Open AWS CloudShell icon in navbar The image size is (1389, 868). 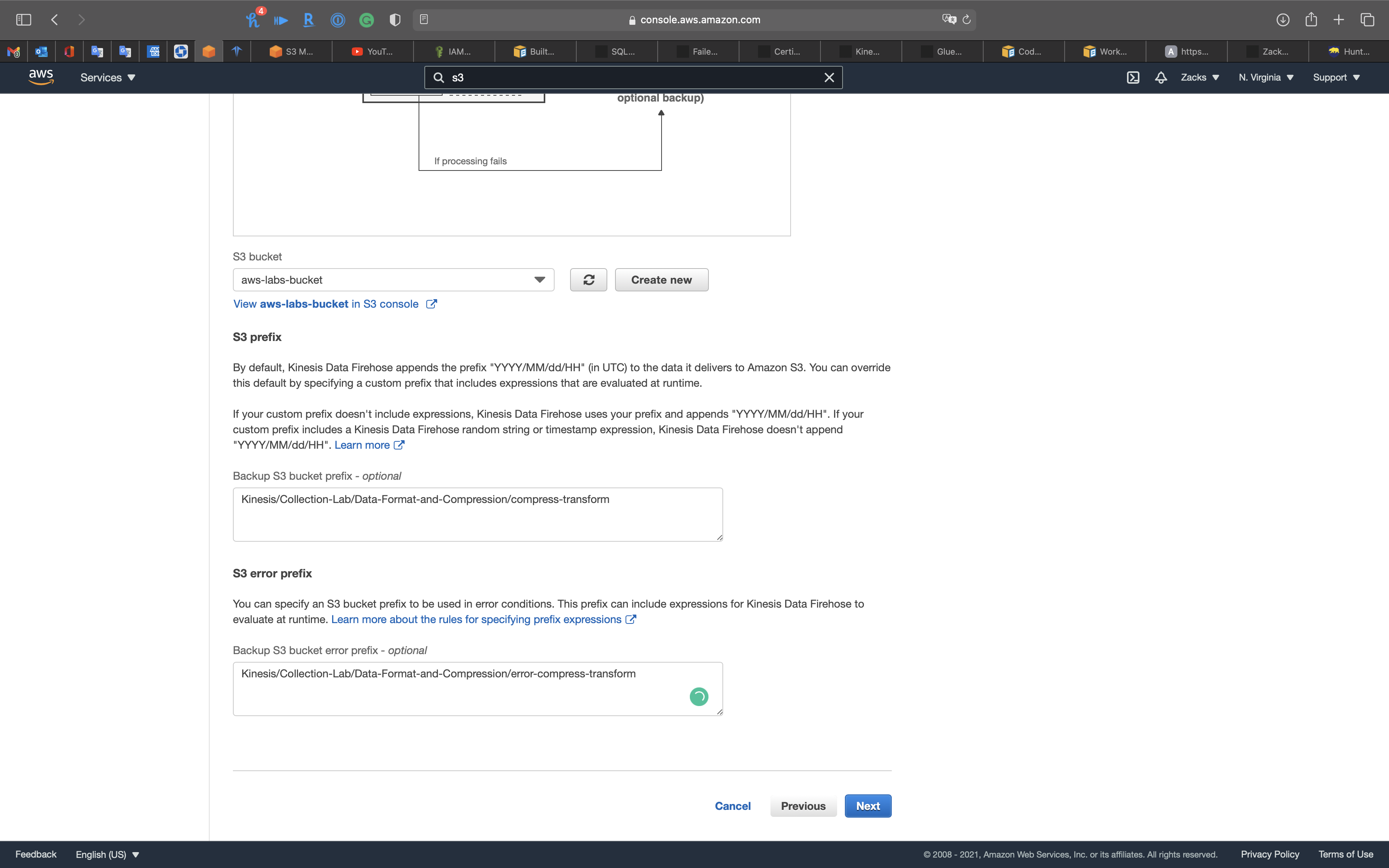pyautogui.click(x=1132, y=77)
